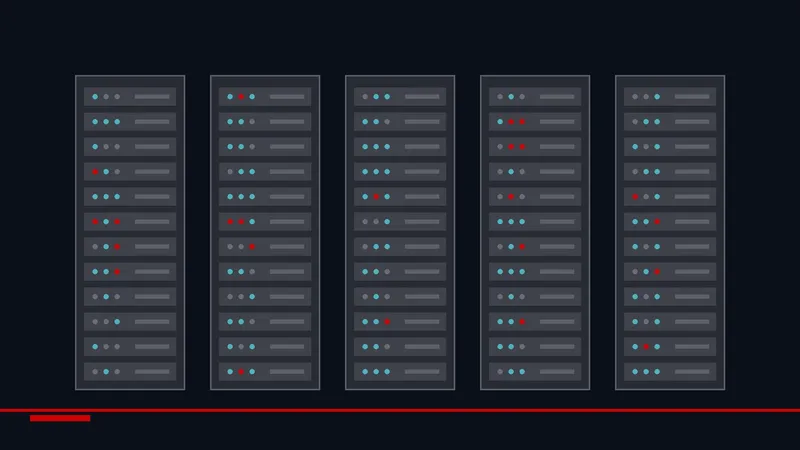The image size is (800, 450).
Task: Click the red middle LED on the eleventh unit of the fifth rack
Action: (646, 346)
